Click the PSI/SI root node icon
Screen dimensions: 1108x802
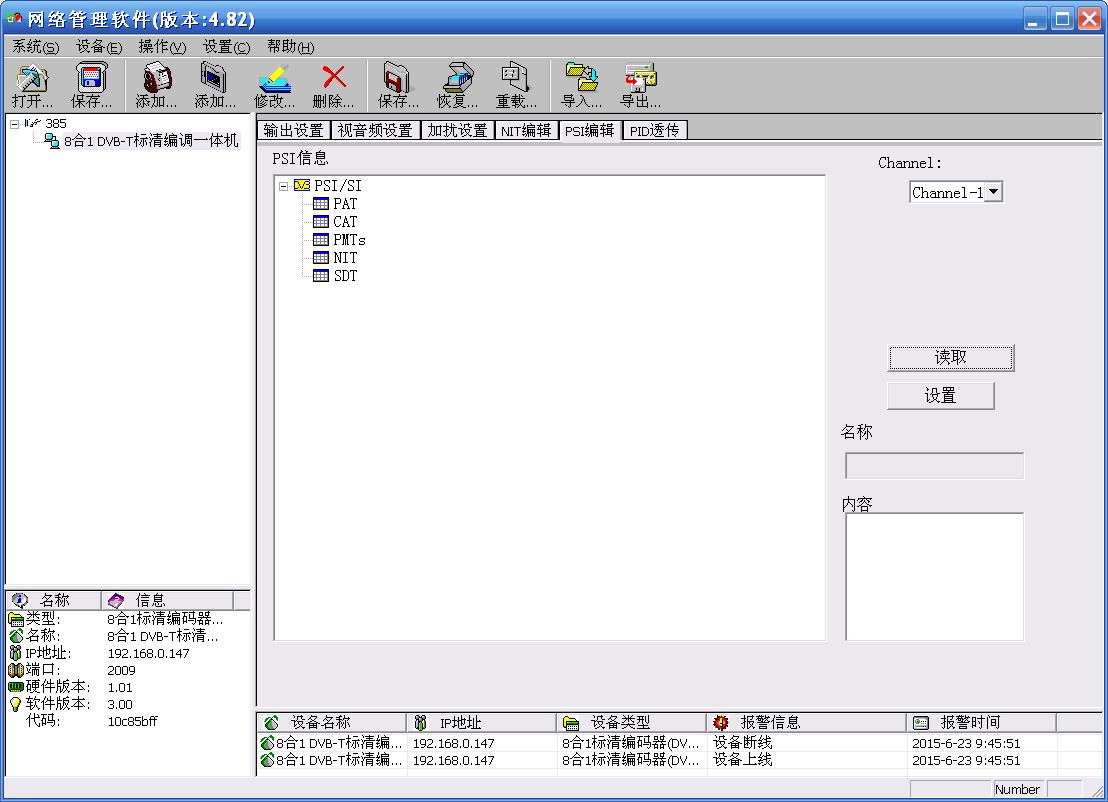tap(302, 186)
